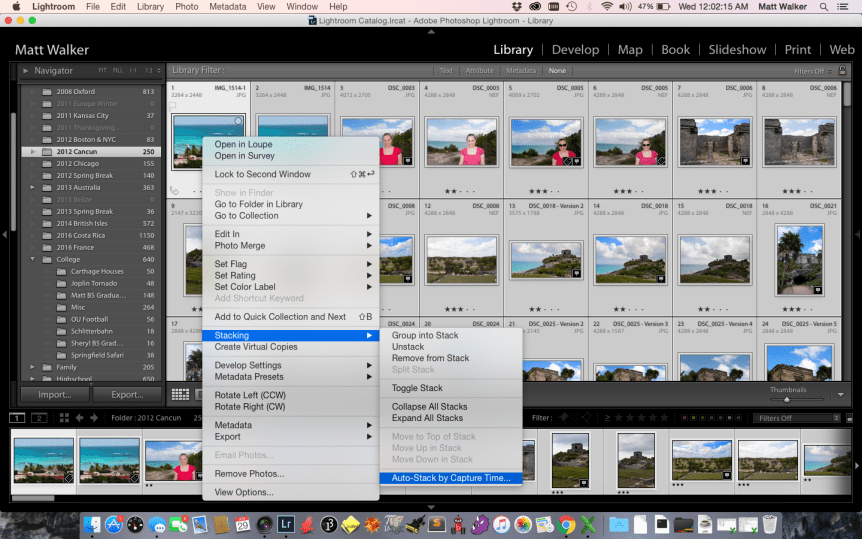Screen dimensions: 862x539
Task: Click the Wi-Fi status icon in menu bar
Action: tap(607, 7)
